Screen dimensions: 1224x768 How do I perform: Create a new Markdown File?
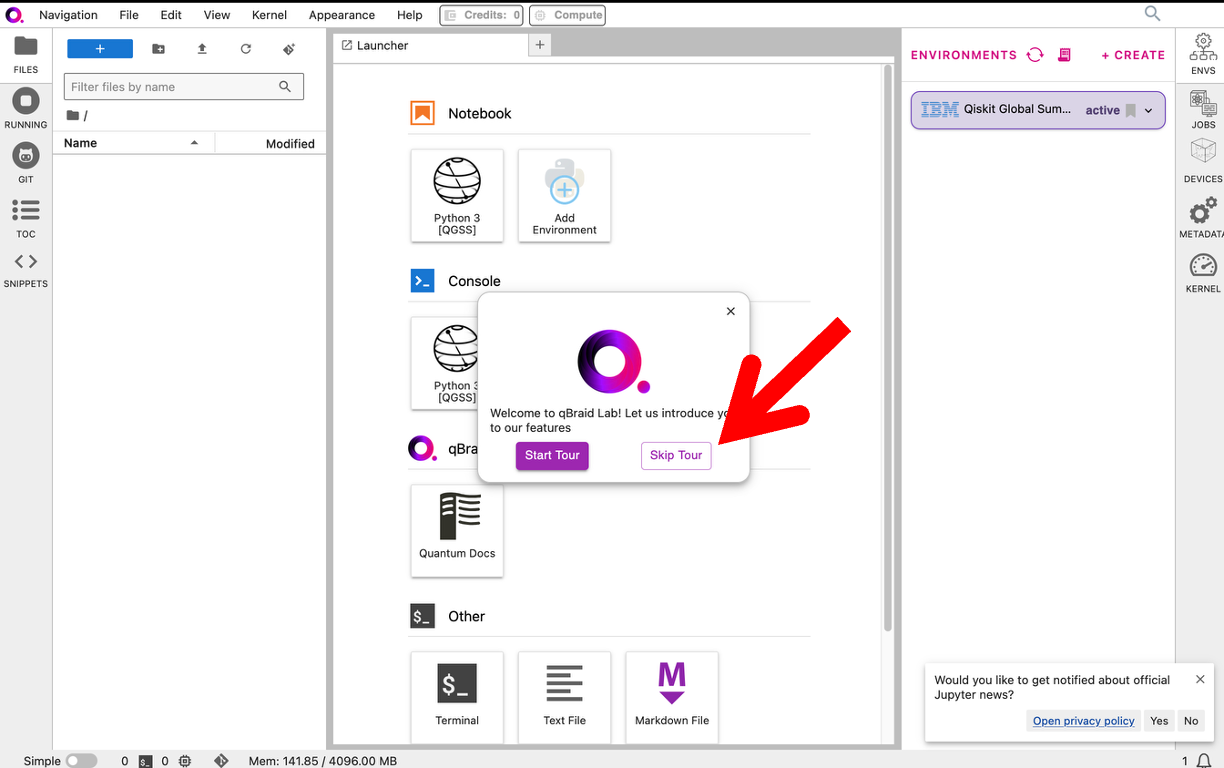[x=672, y=697]
